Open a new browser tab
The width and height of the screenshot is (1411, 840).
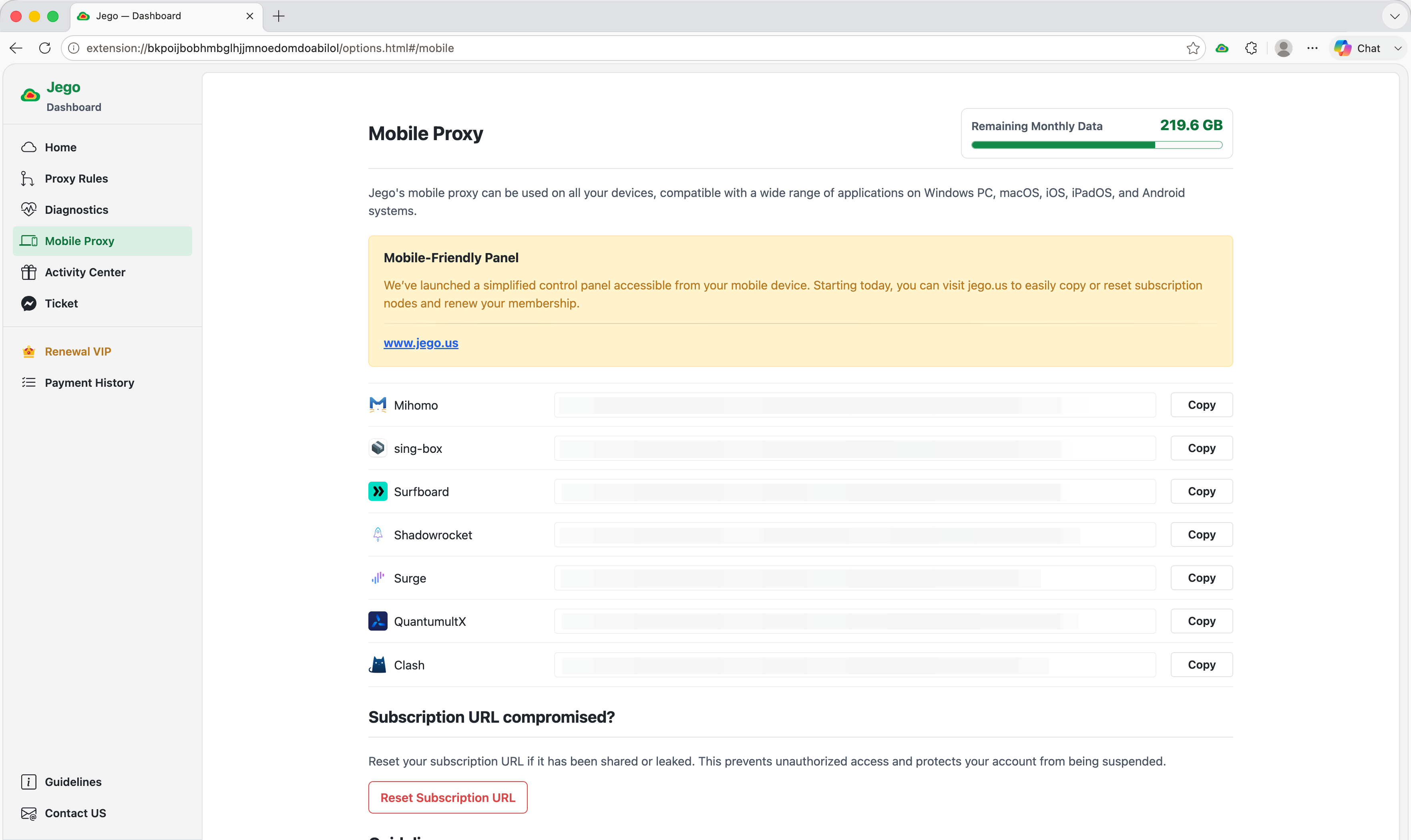pos(278,16)
